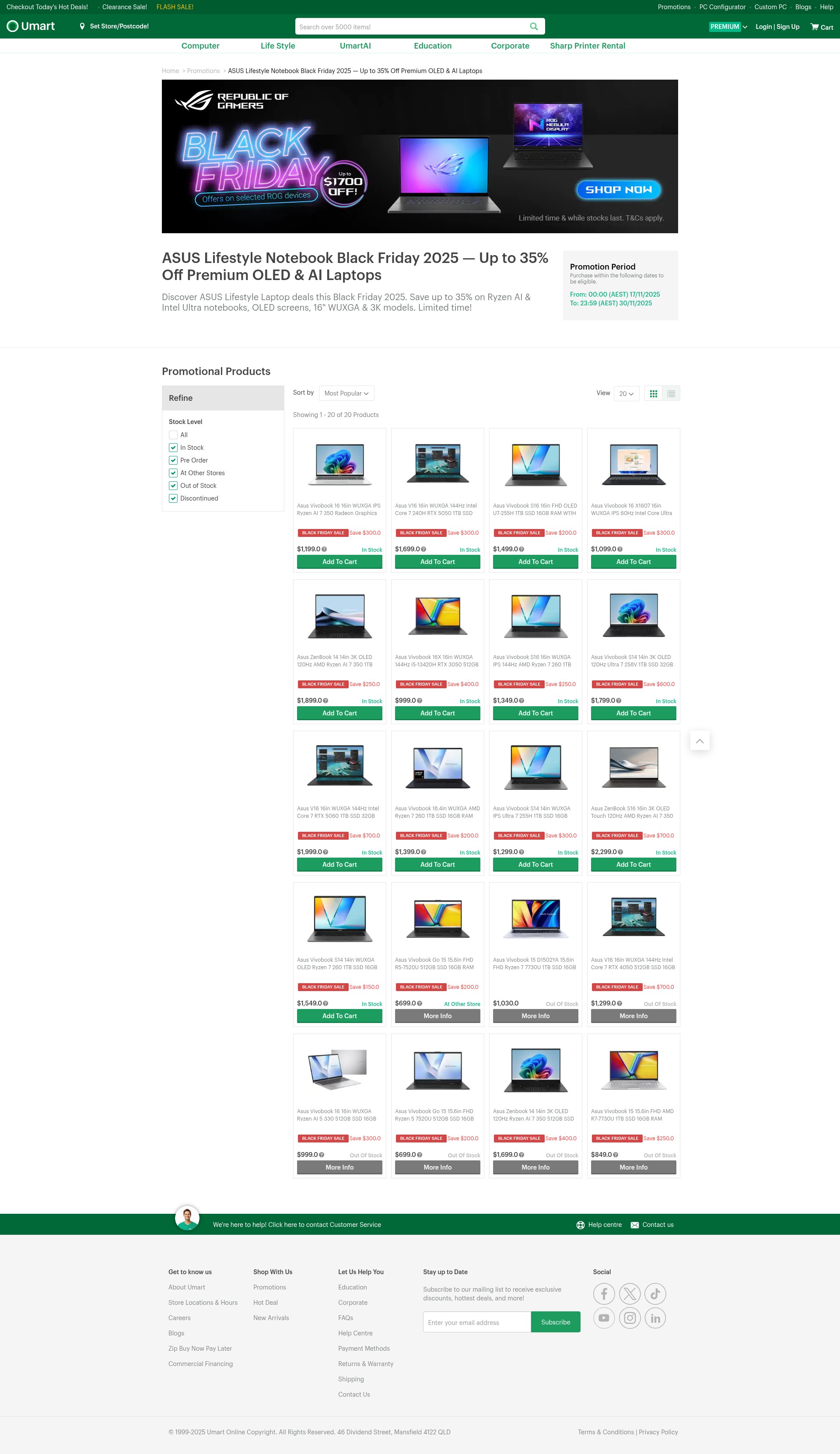Click the Promotions breadcrumb link
This screenshot has width=840, height=1454.
coord(203,71)
